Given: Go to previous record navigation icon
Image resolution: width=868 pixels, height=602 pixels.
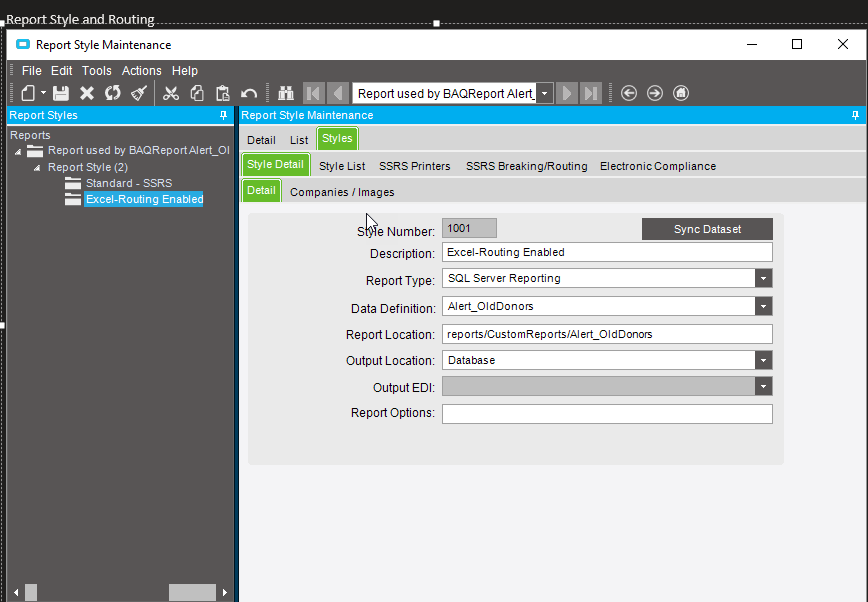Looking at the screenshot, I should tap(338, 93).
